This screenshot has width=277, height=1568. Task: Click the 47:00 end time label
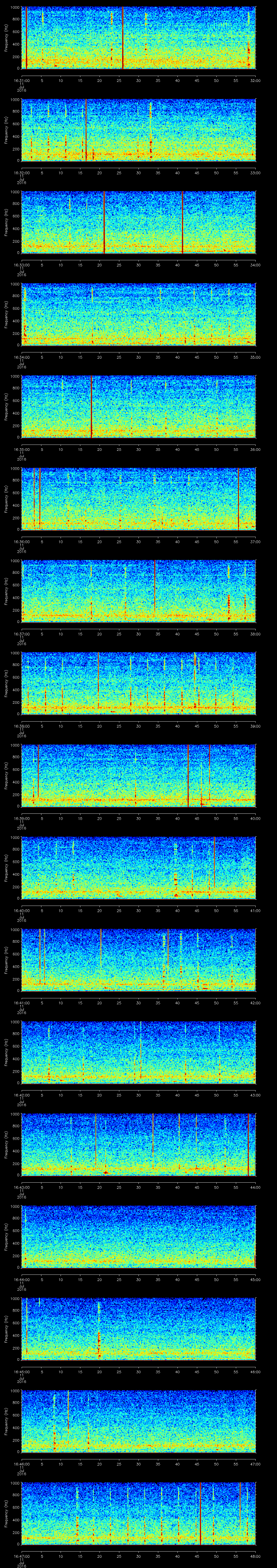255,1464
